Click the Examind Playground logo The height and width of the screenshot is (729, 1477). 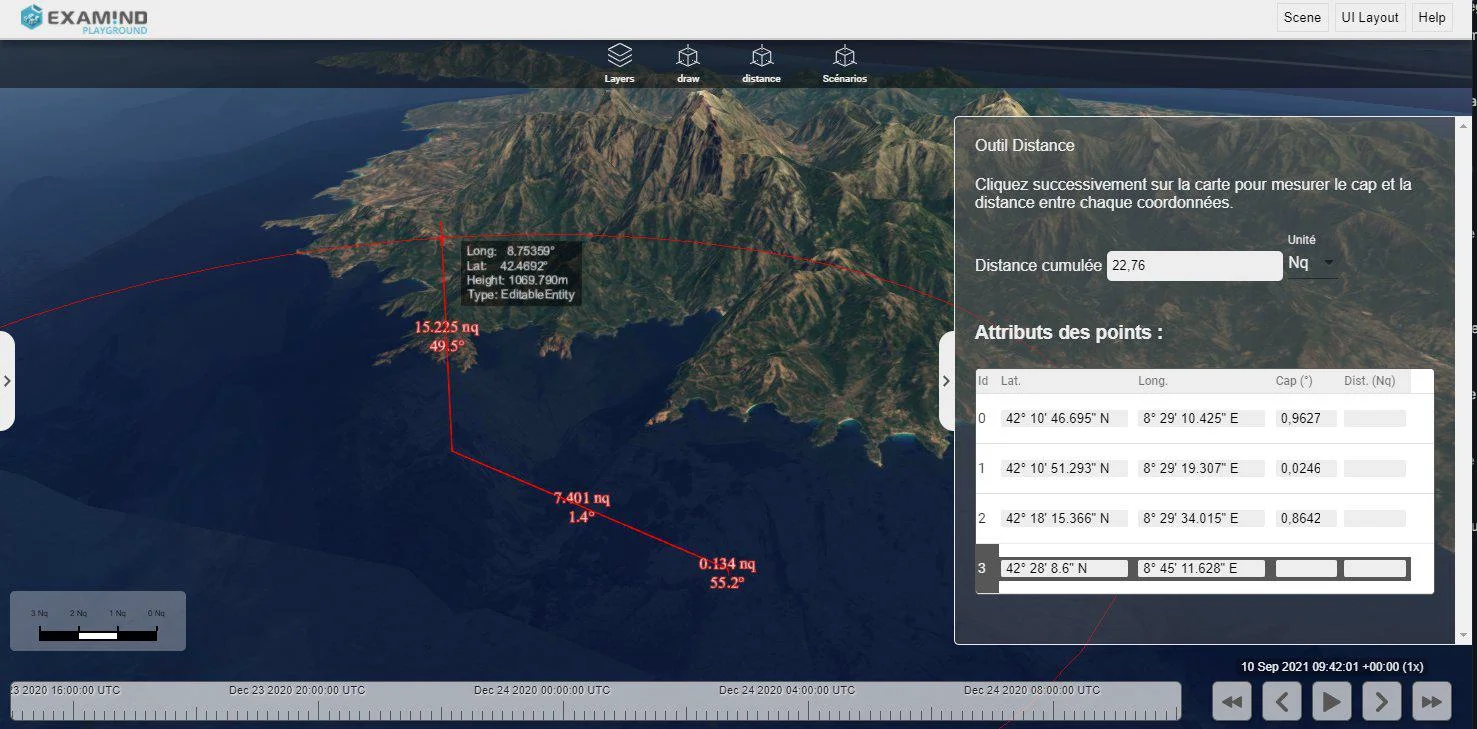pyautogui.click(x=84, y=18)
